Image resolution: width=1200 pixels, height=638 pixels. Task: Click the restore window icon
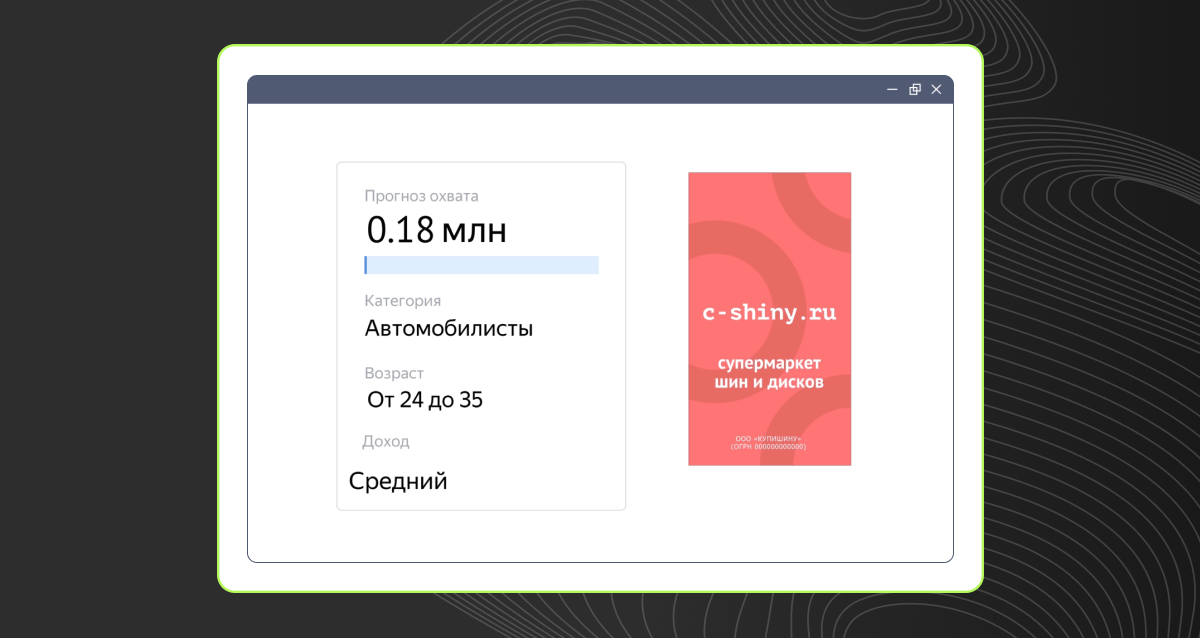pos(914,90)
